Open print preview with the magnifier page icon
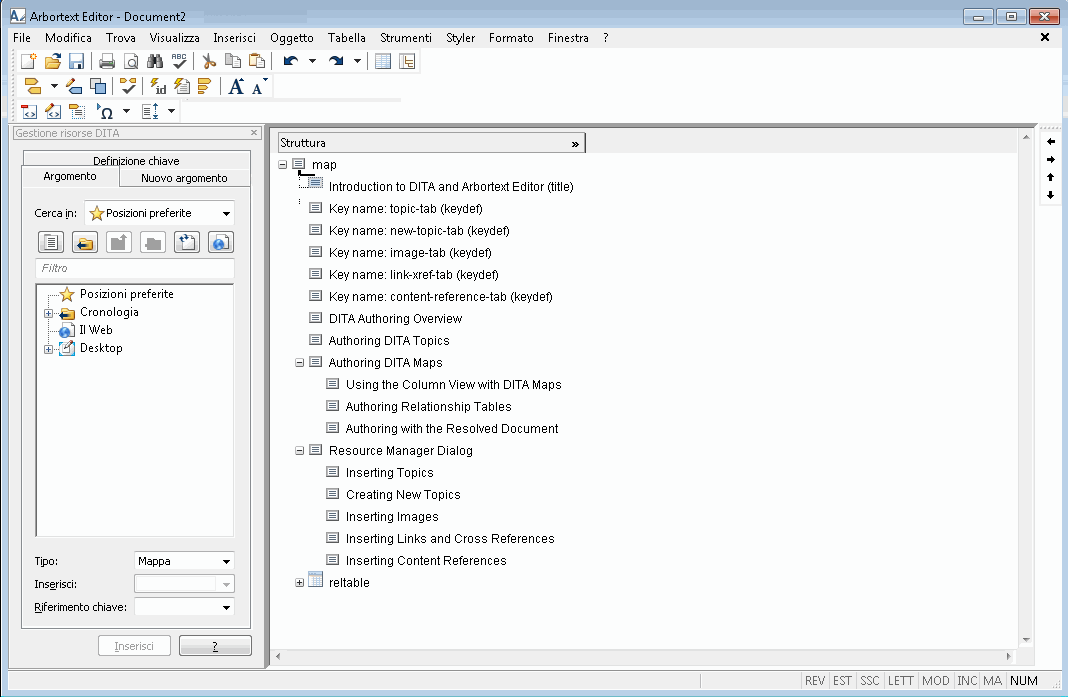 click(x=131, y=61)
